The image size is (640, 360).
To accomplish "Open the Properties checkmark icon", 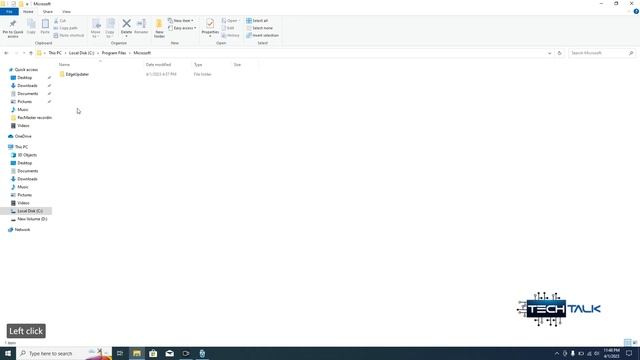I will click(210, 24).
